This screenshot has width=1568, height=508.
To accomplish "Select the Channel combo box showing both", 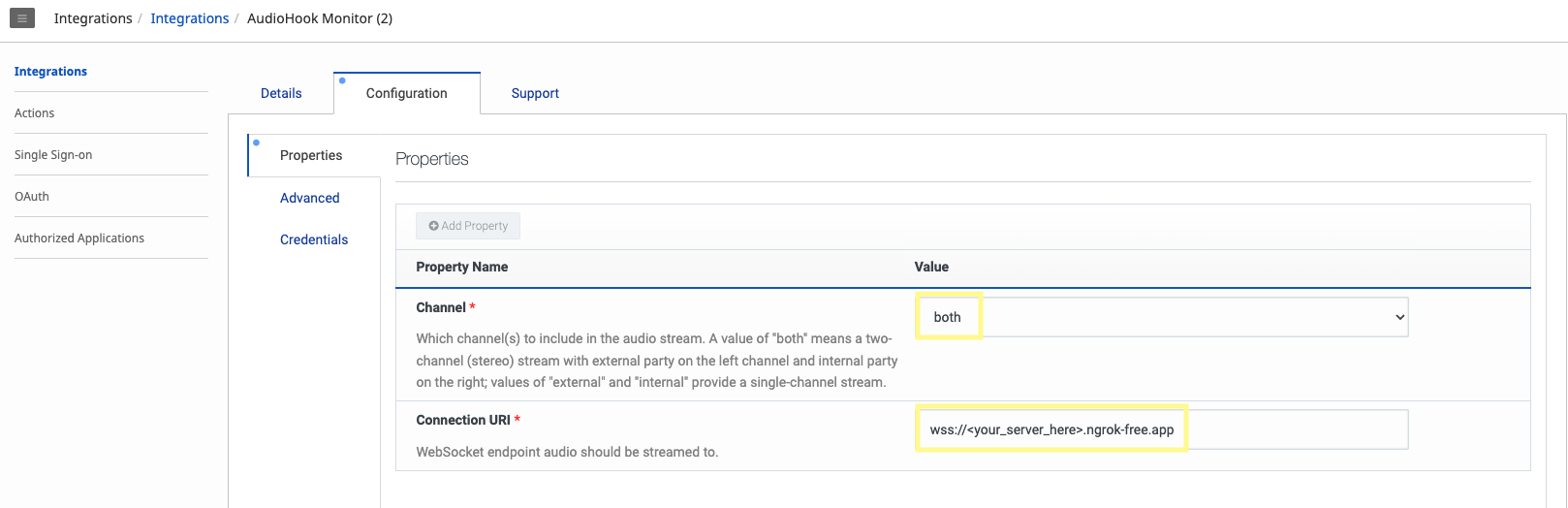I will [1161, 318].
